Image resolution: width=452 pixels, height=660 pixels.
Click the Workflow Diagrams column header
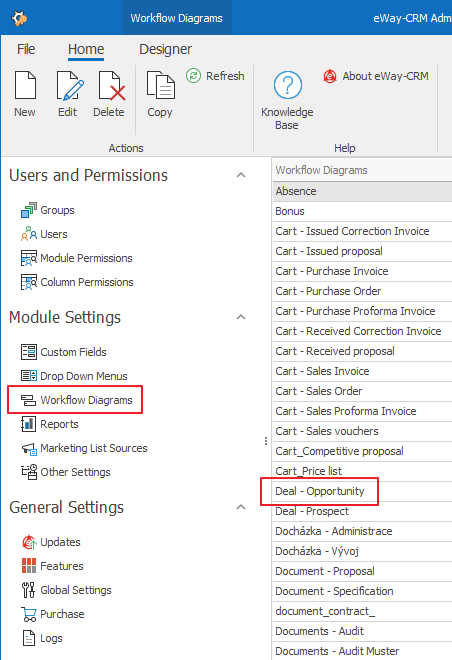(362, 170)
